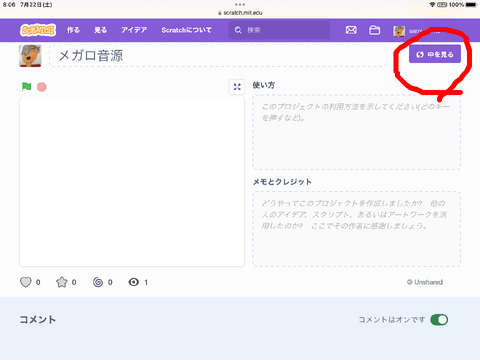Click the search magnifier icon

click(238, 30)
